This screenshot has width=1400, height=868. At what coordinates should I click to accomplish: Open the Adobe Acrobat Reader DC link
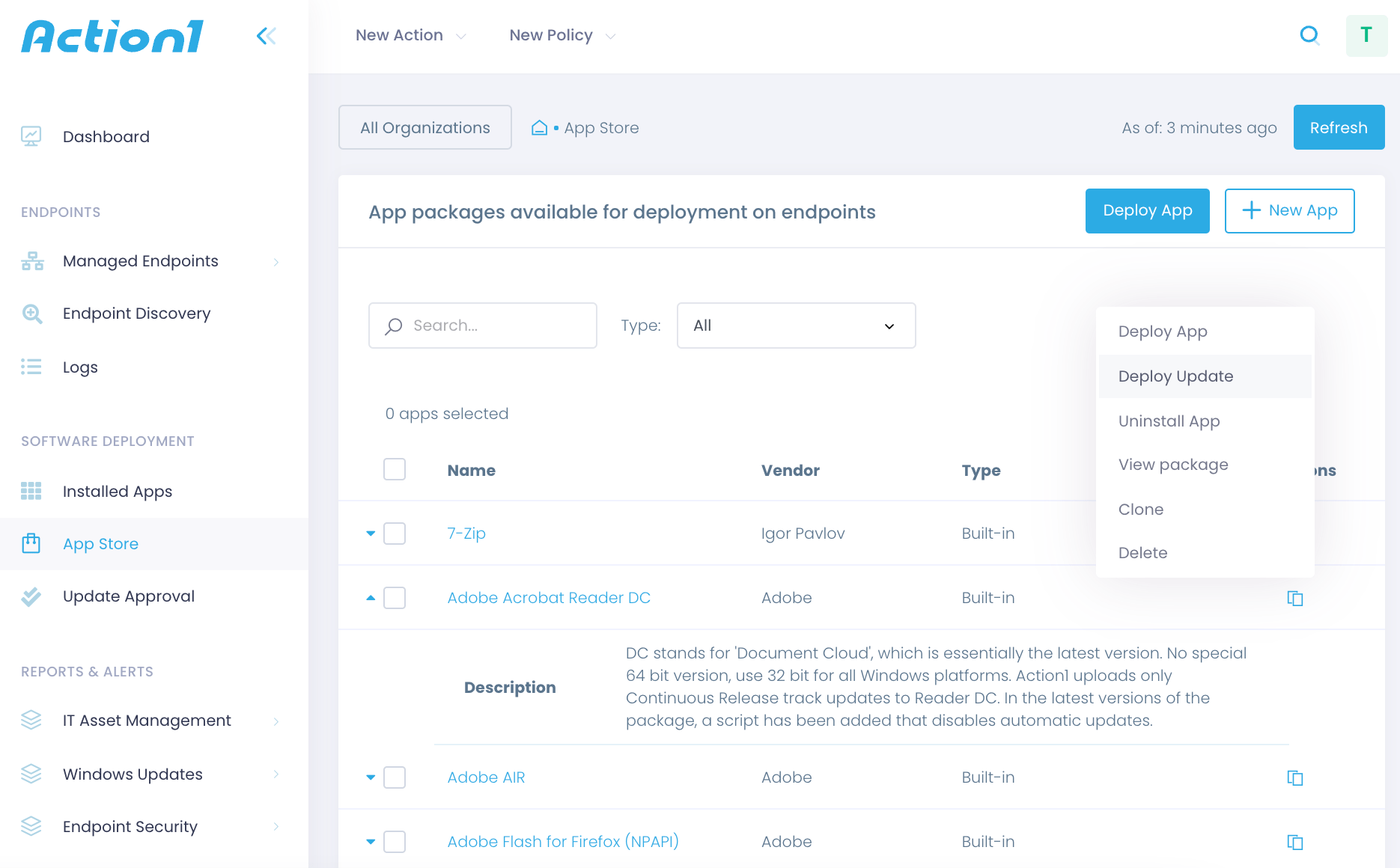tap(549, 598)
